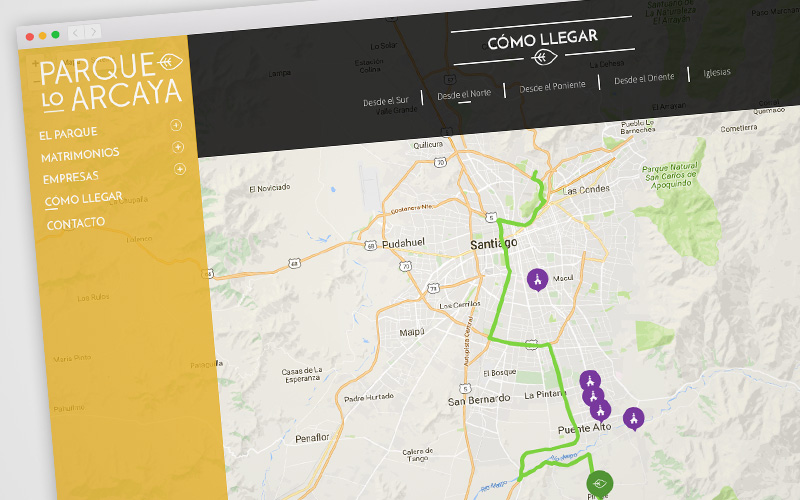The height and width of the screenshot is (500, 800).
Task: Expand the Empresas submenu plus icon
Action: (180, 169)
